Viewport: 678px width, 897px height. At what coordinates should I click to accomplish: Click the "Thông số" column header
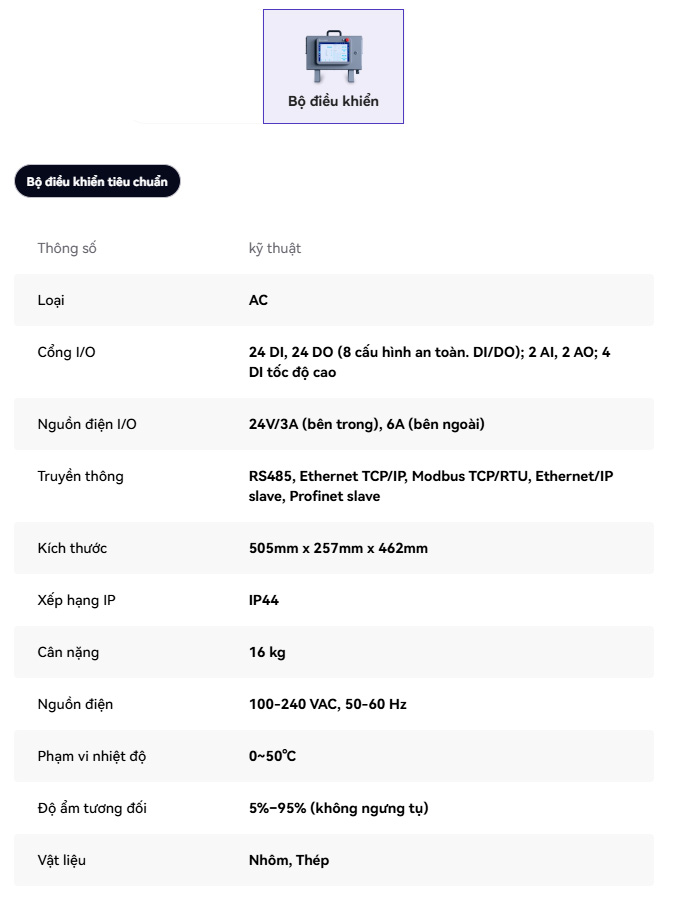coord(67,248)
